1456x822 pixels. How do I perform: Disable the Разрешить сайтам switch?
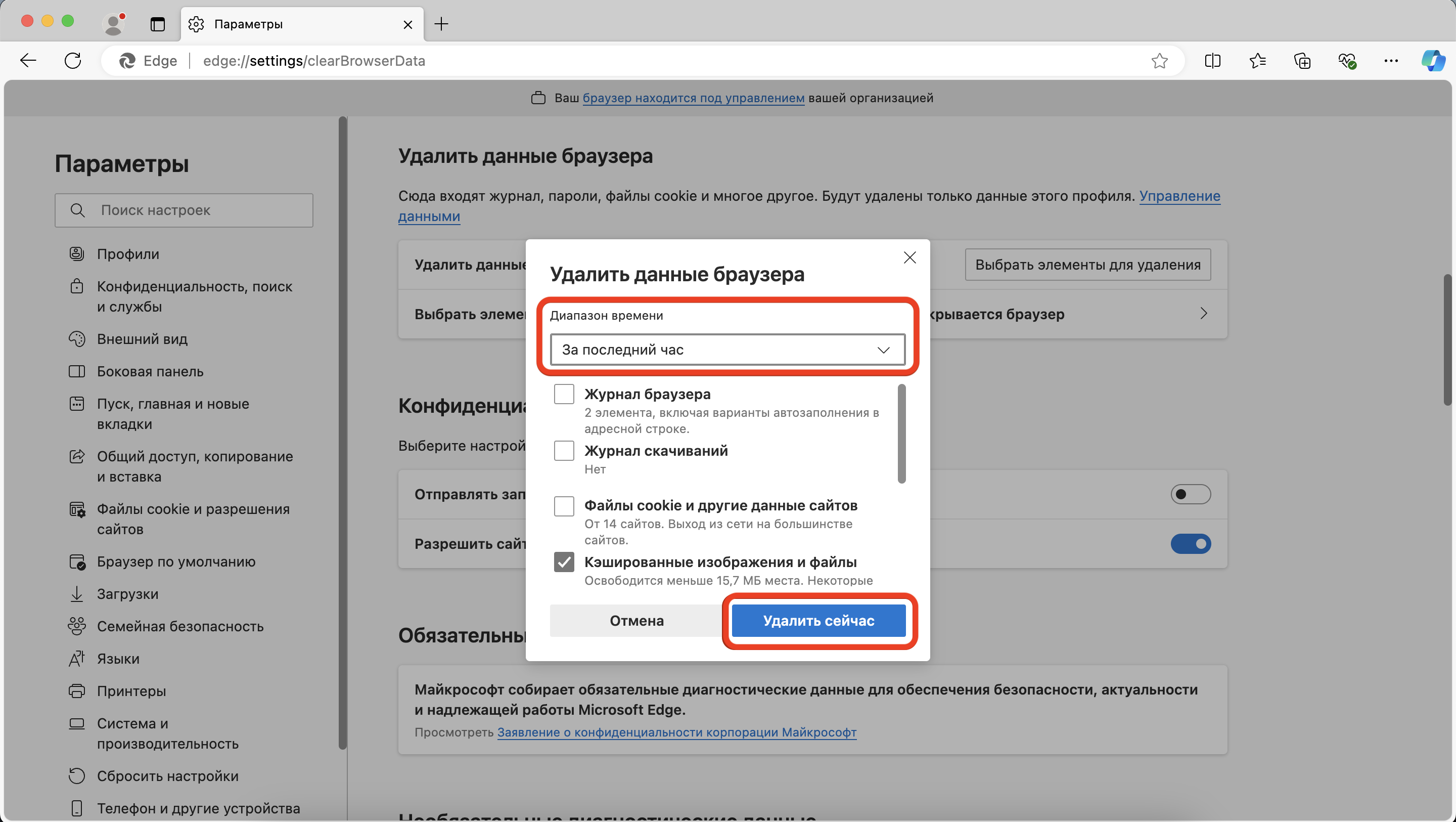(x=1191, y=544)
